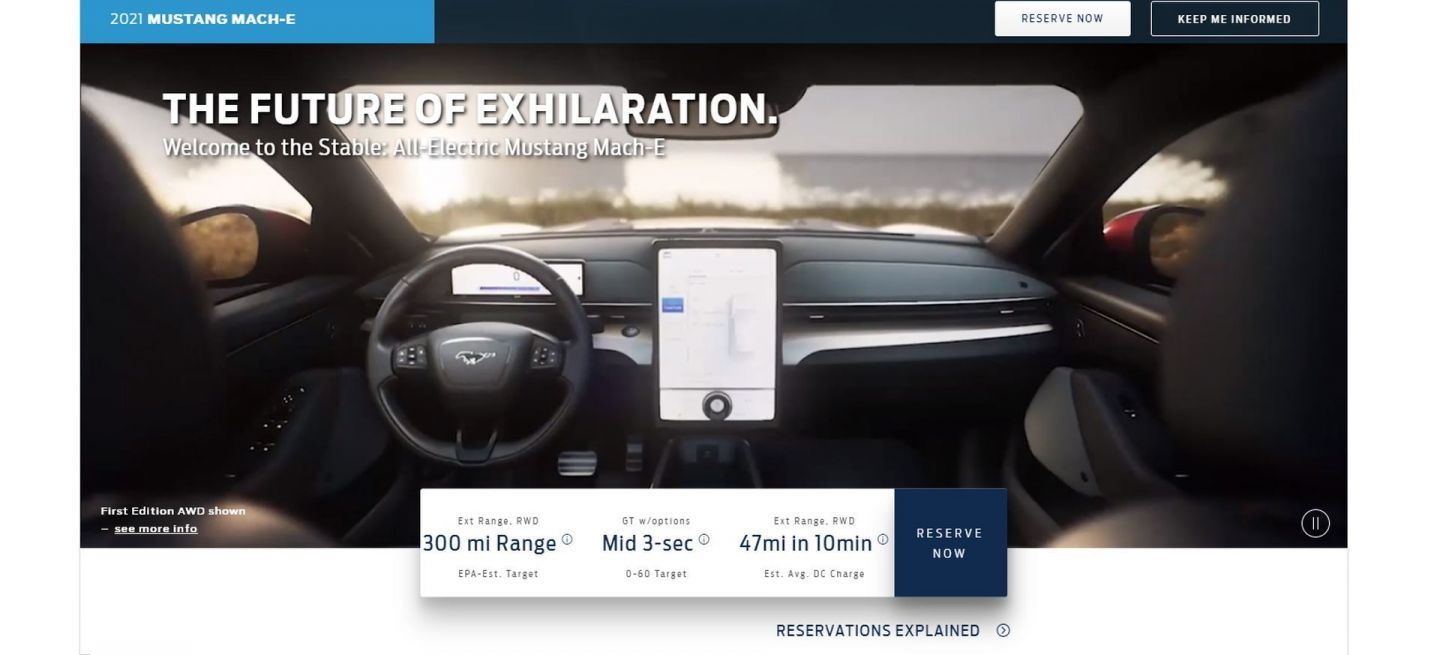This screenshot has height=655, width=1440.
Task: Select the 2021 Mustang Mach-E header tab
Action: [x=257, y=20]
